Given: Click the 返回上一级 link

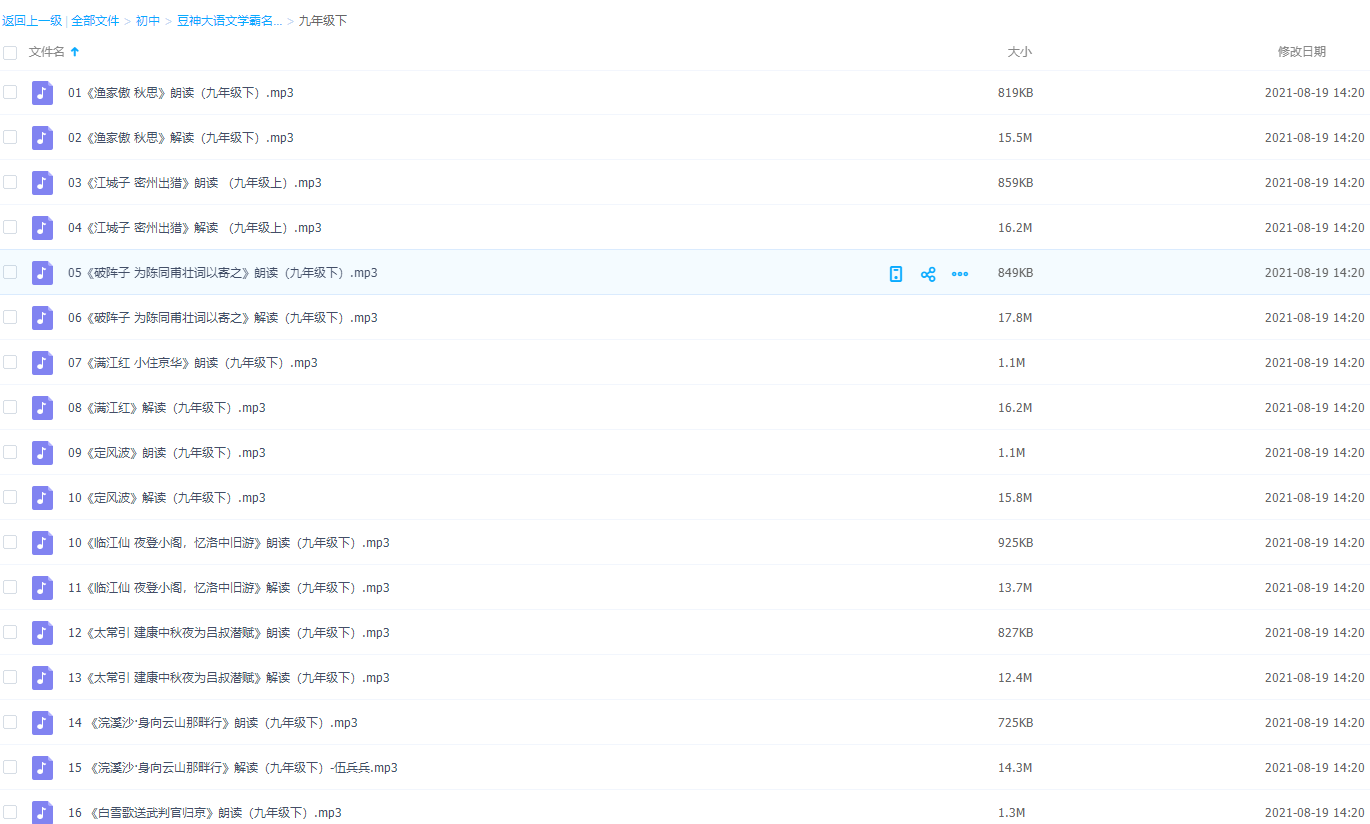Looking at the screenshot, I should (32, 21).
